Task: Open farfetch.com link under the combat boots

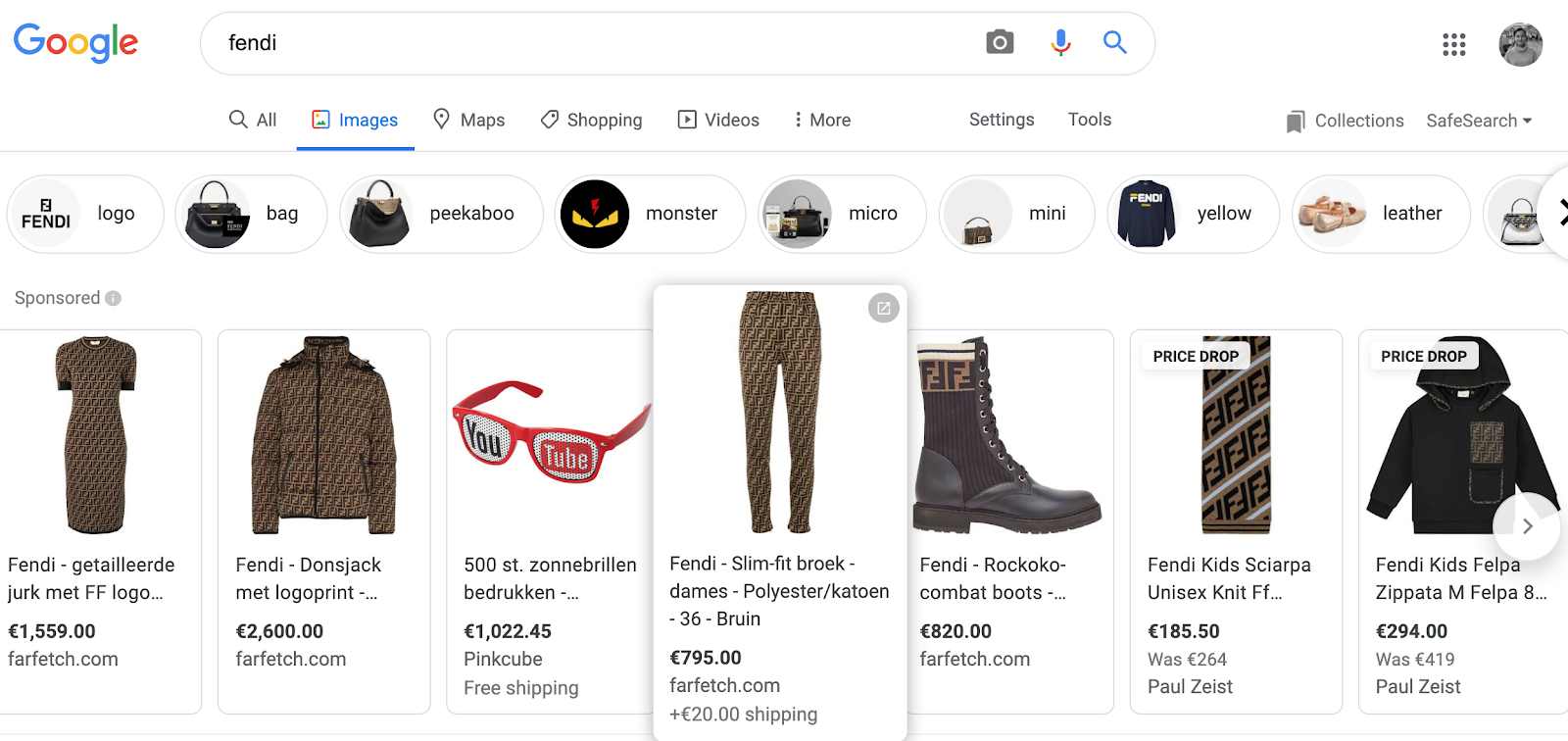Action: click(974, 659)
